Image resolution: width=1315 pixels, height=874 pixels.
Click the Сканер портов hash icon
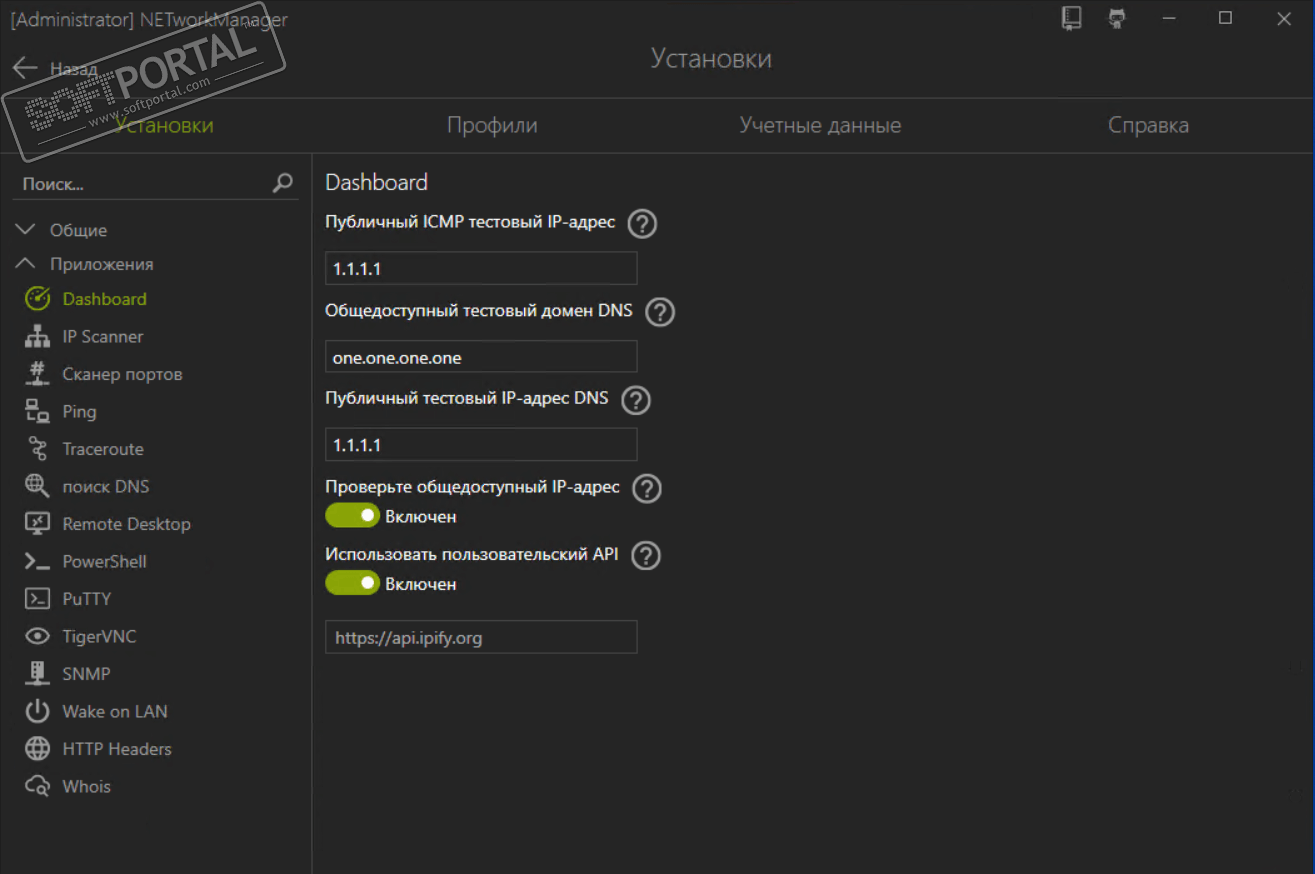pos(37,374)
